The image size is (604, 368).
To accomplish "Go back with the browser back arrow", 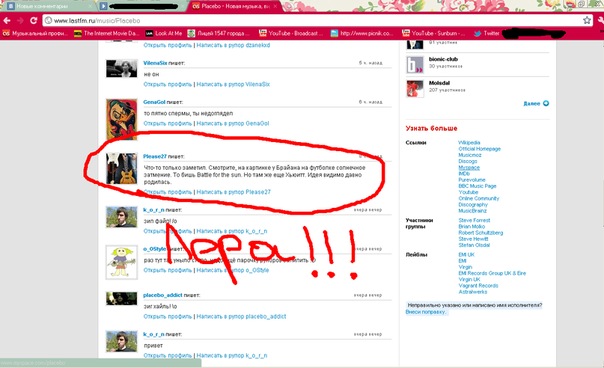I will [x=7, y=20].
